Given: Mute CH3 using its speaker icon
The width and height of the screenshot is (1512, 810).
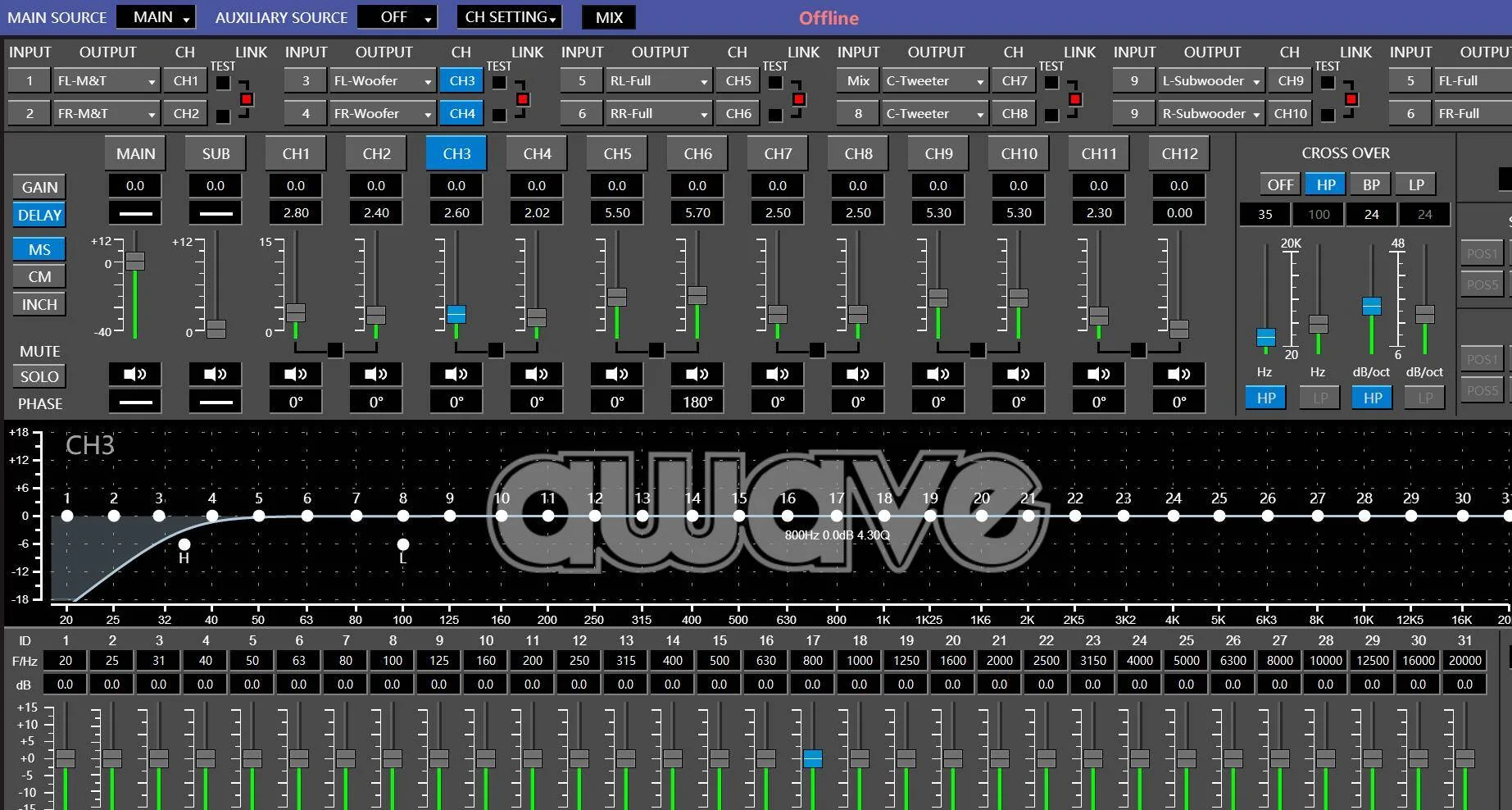Looking at the screenshot, I should tap(456, 374).
